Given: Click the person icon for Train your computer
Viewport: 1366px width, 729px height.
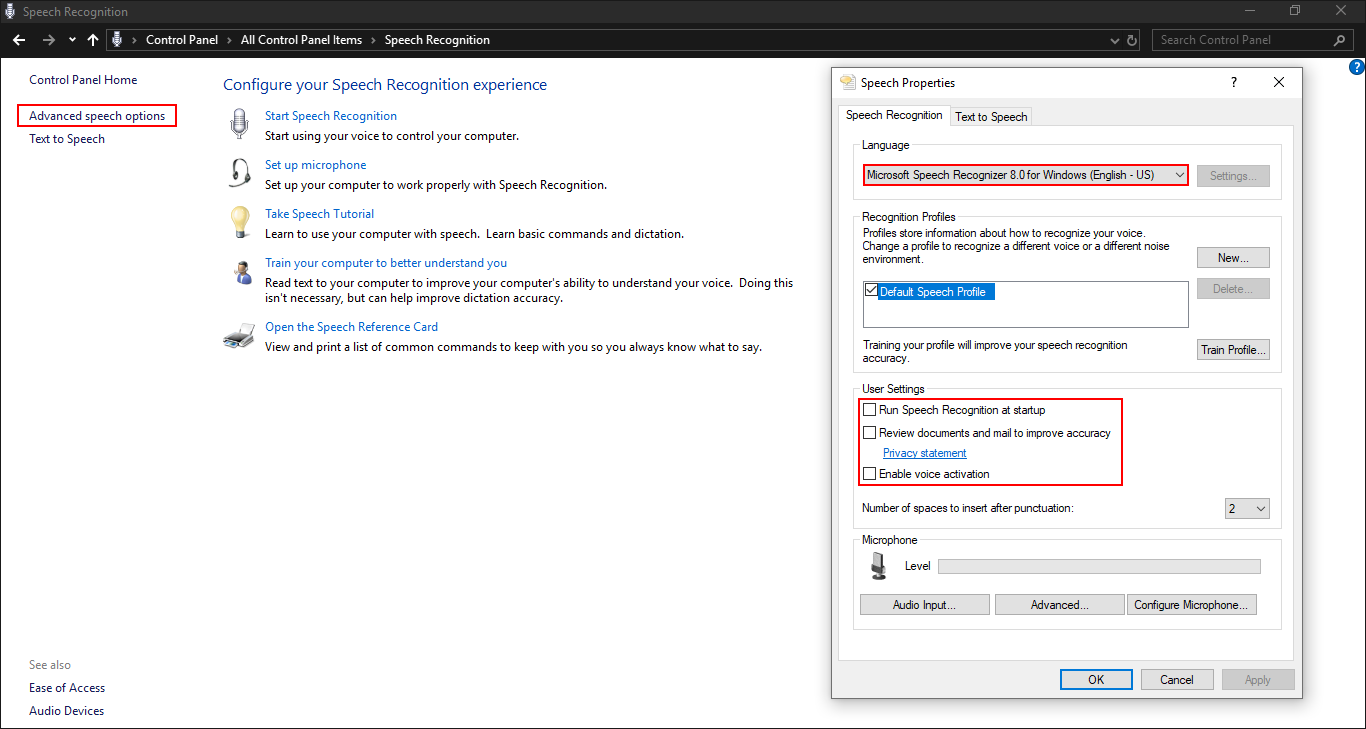Looking at the screenshot, I should tap(241, 273).
